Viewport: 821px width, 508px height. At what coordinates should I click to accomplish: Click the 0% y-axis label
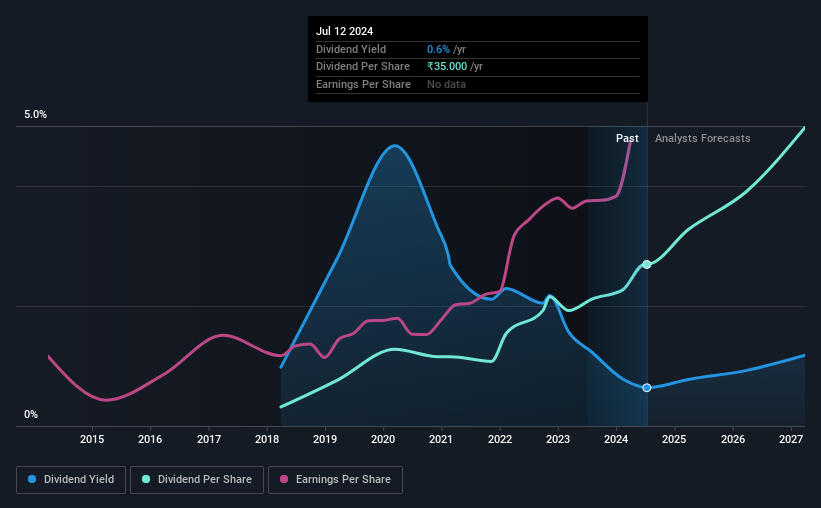(31, 414)
